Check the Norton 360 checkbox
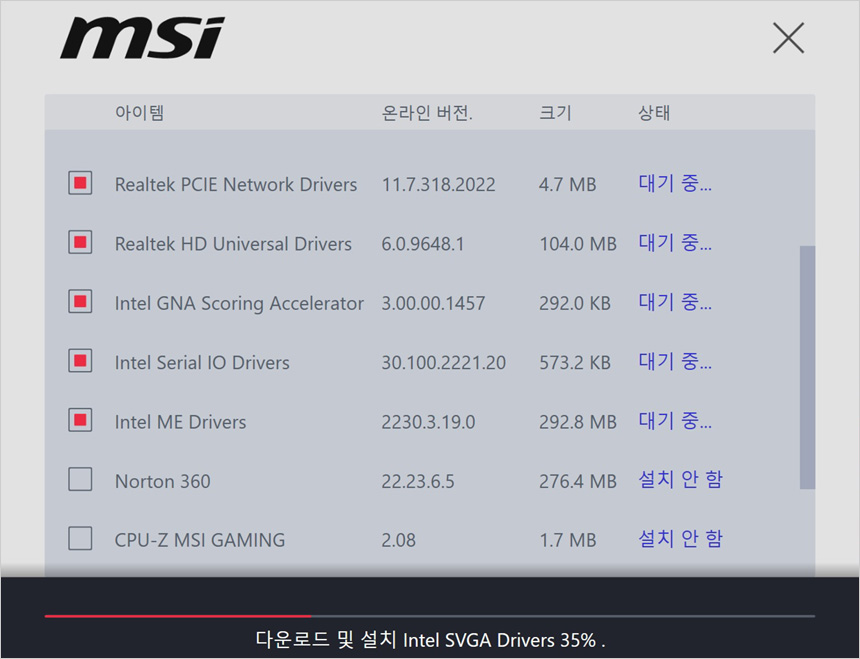 80,480
